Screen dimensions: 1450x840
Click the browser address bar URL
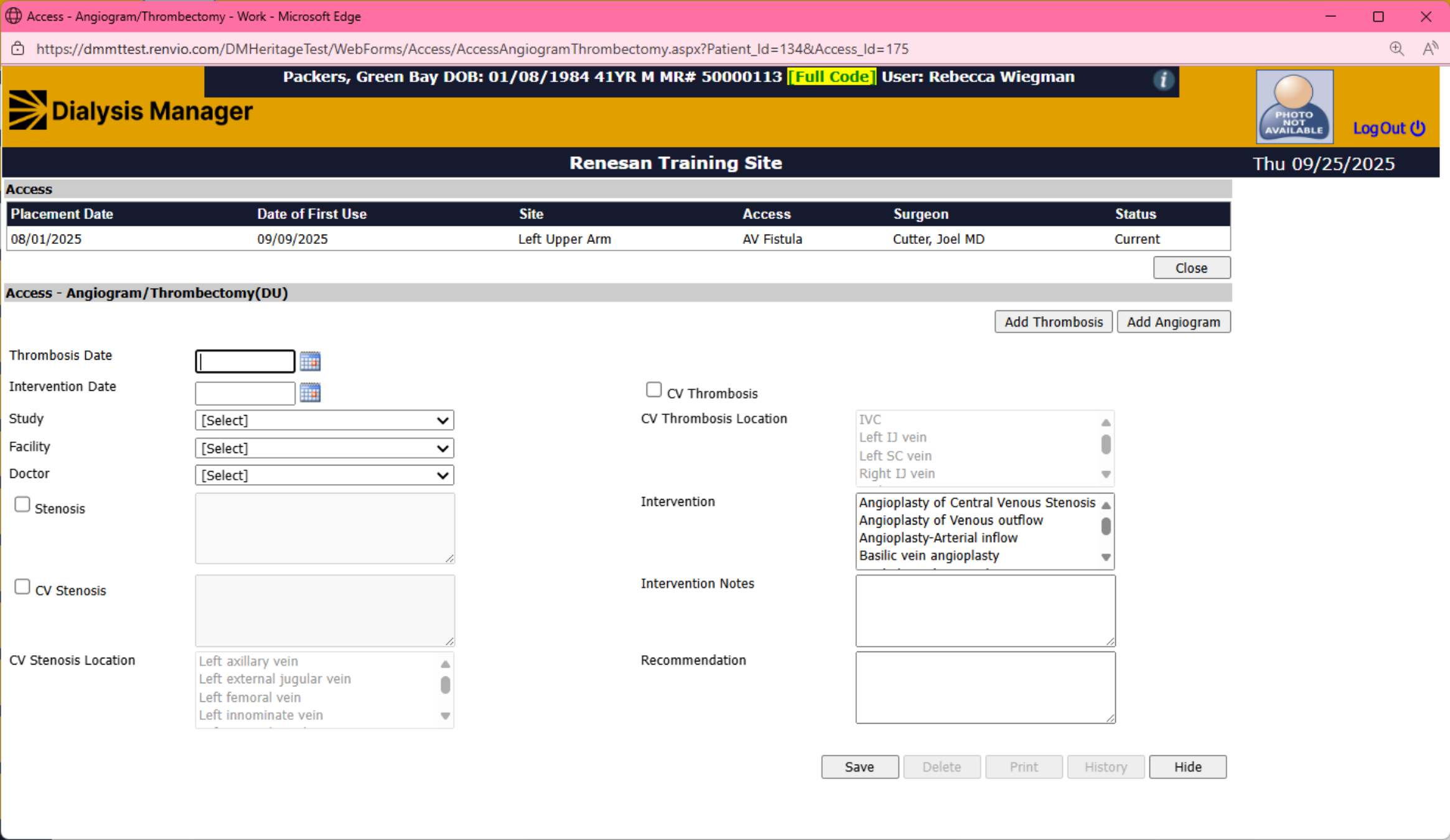[472, 49]
